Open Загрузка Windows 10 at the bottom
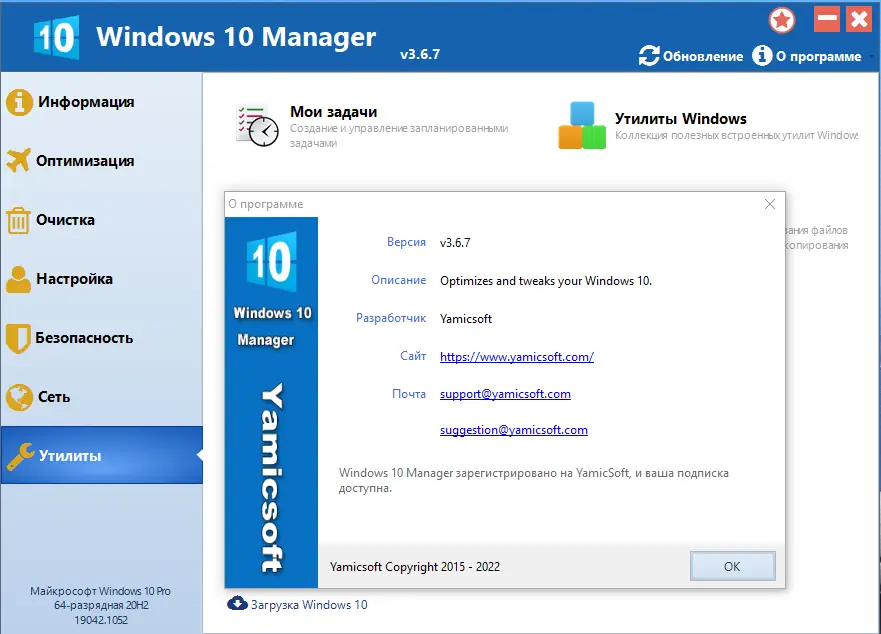881x634 pixels. (308, 604)
